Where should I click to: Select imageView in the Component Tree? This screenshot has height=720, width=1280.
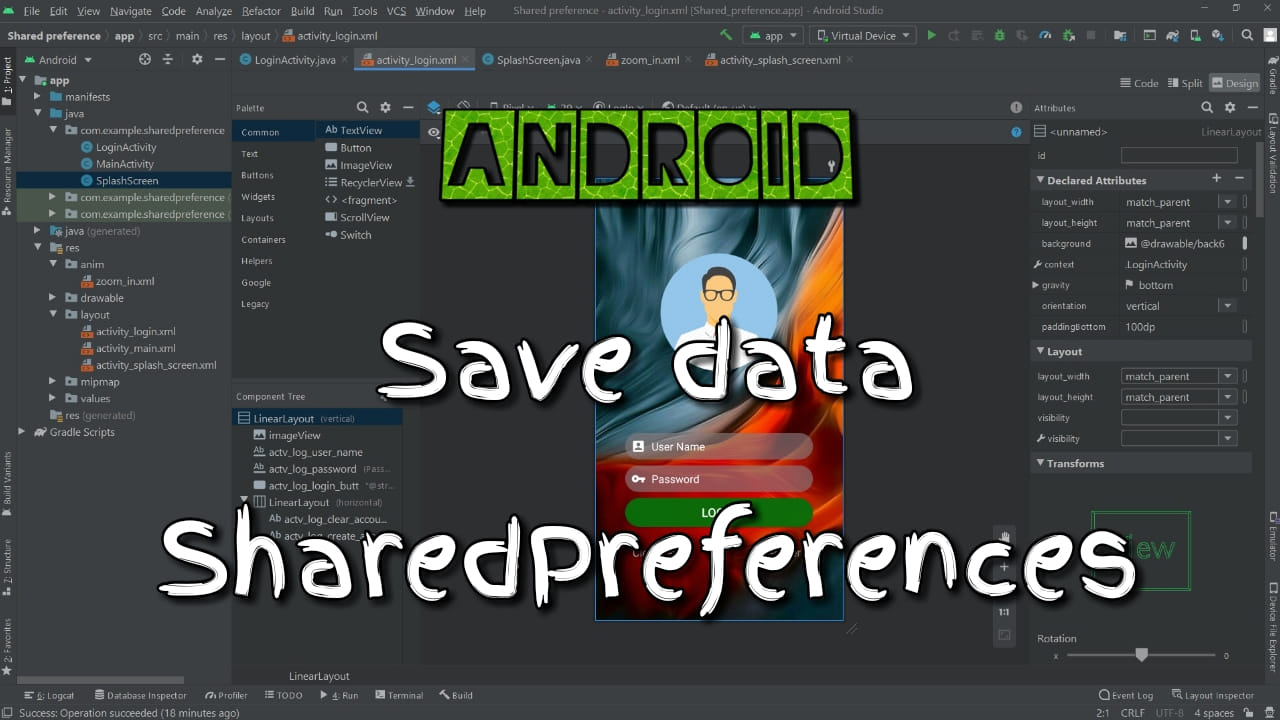point(287,435)
